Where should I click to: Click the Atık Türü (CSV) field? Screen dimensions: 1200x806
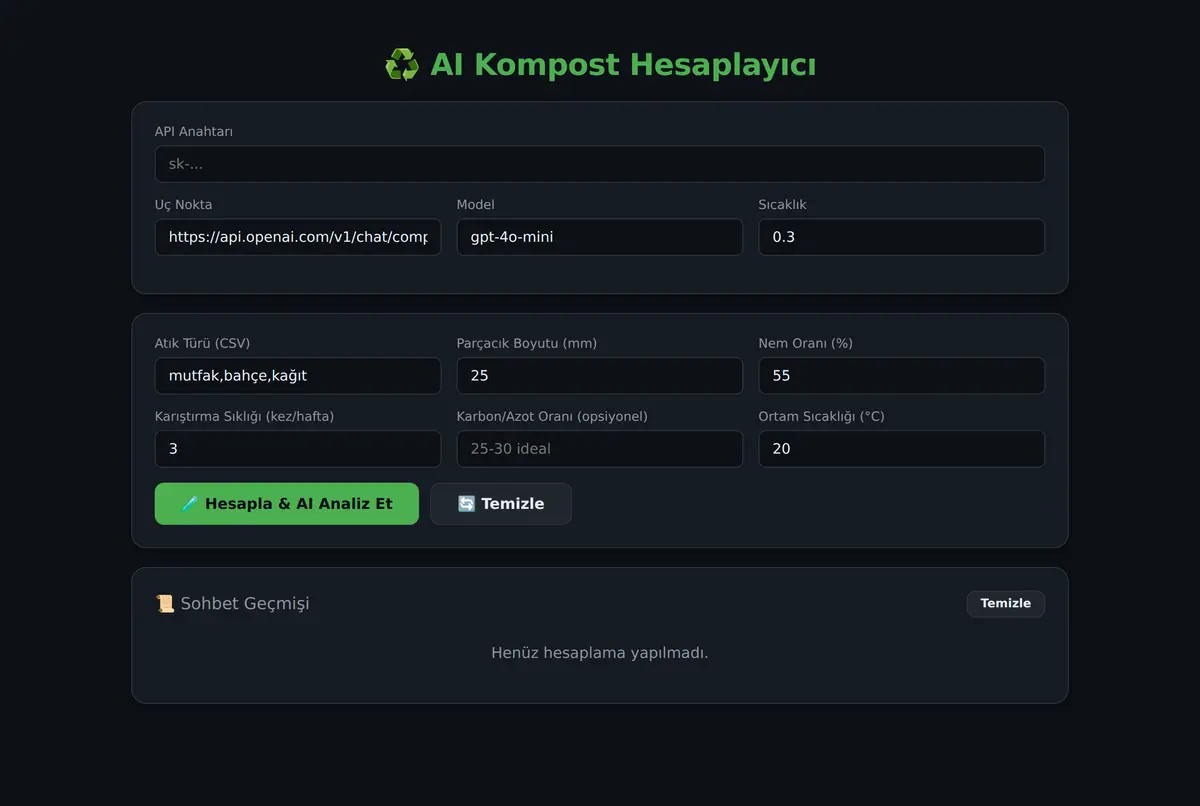click(298, 376)
